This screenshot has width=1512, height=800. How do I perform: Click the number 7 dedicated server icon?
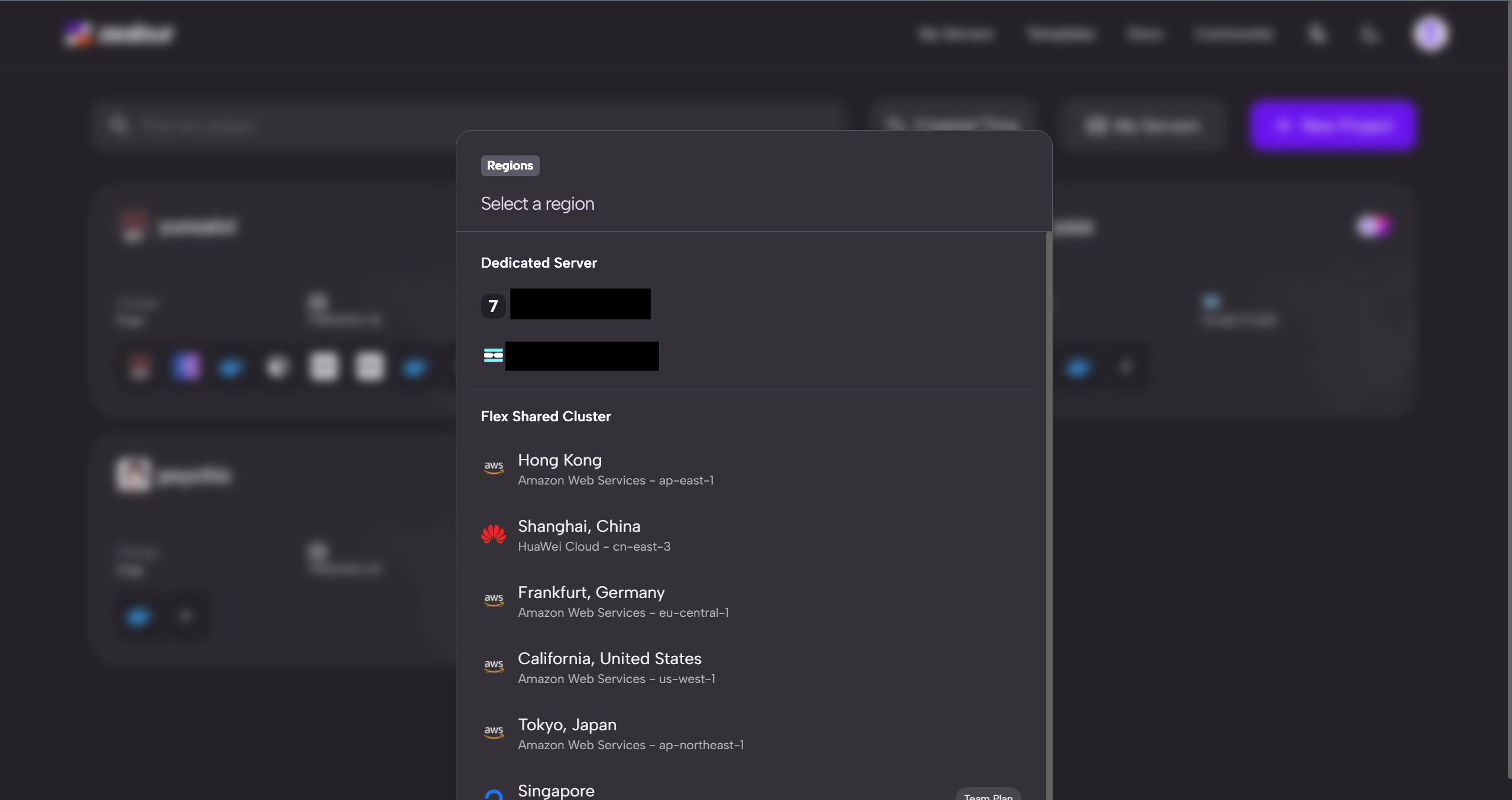pyautogui.click(x=493, y=305)
